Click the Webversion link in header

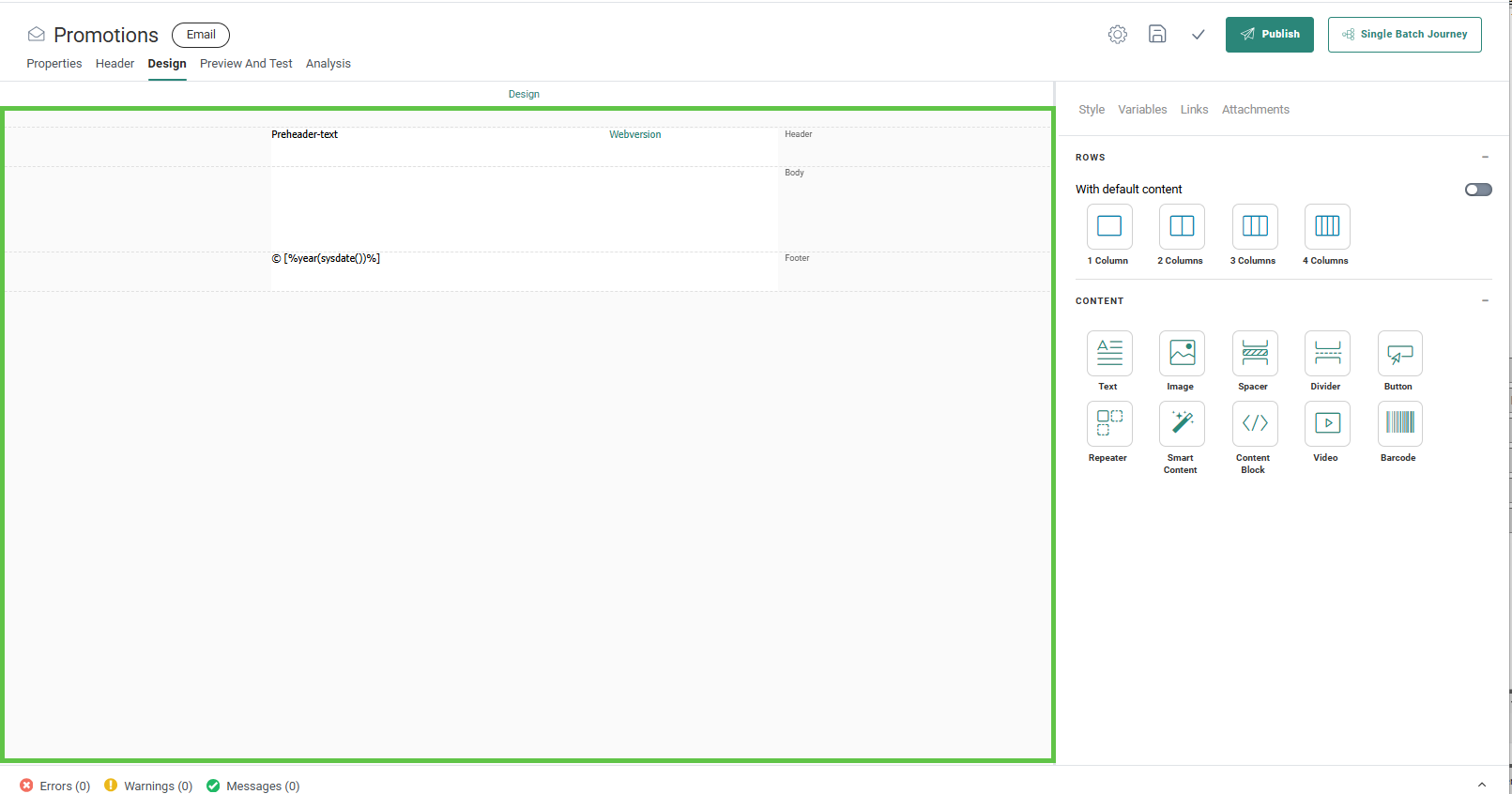click(x=634, y=135)
